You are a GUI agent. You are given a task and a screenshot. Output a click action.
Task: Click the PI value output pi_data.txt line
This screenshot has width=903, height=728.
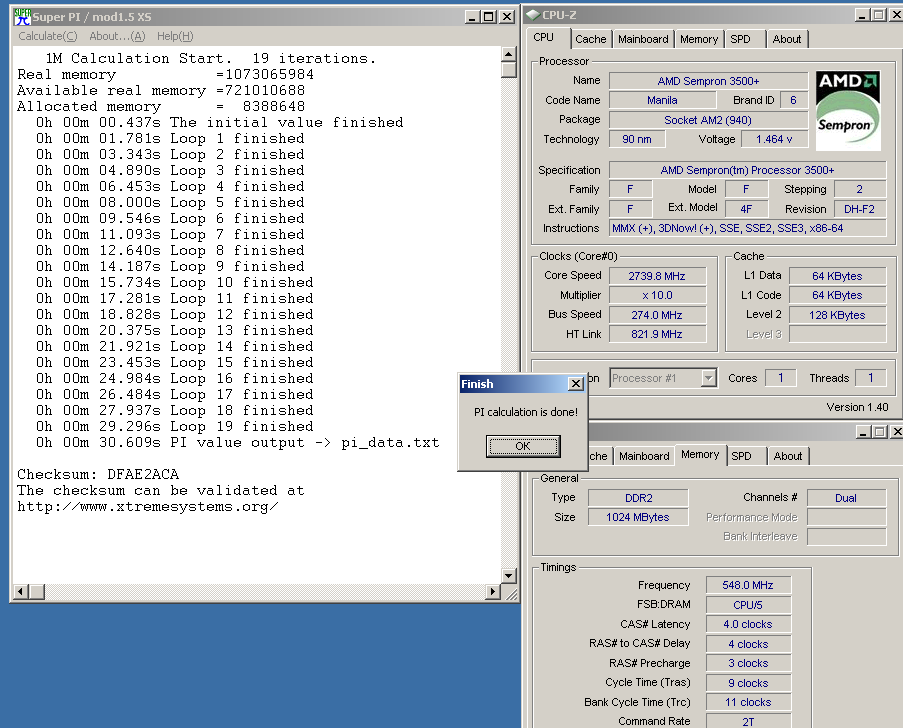pos(237,442)
